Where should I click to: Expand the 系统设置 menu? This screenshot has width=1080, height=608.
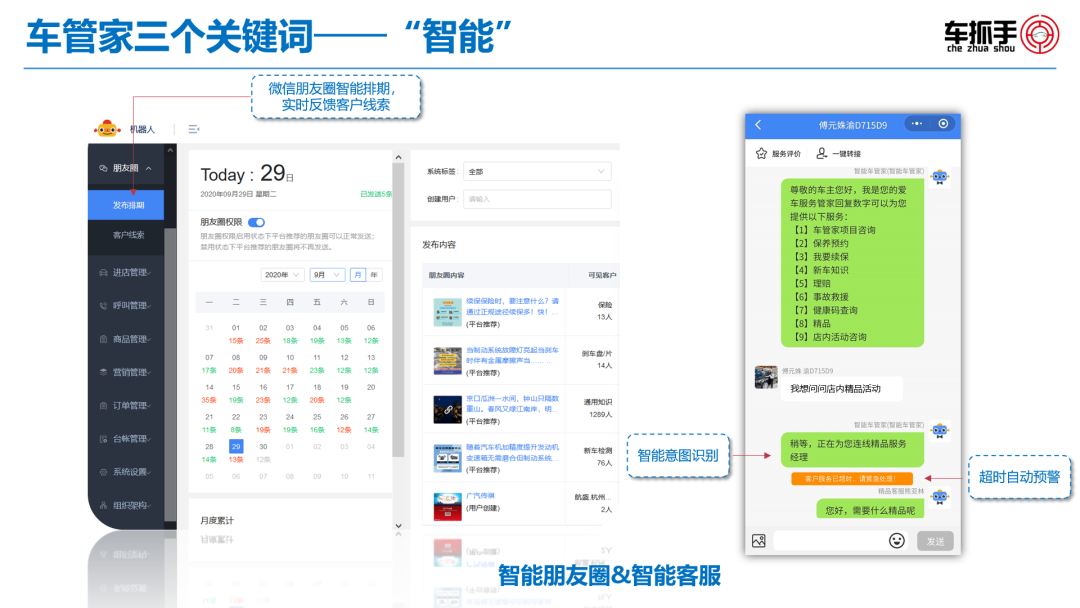pos(149,472)
